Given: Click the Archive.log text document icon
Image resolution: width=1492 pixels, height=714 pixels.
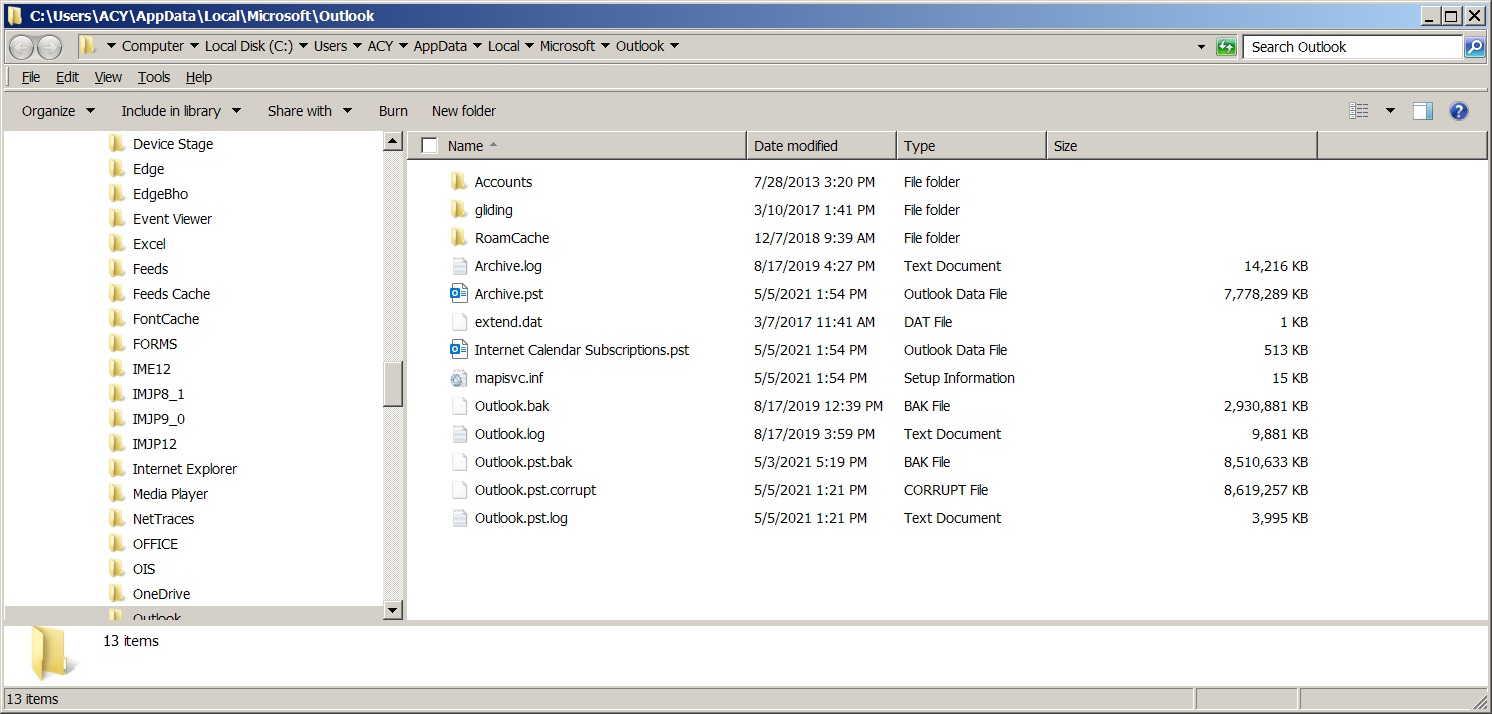Looking at the screenshot, I should click(x=459, y=266).
